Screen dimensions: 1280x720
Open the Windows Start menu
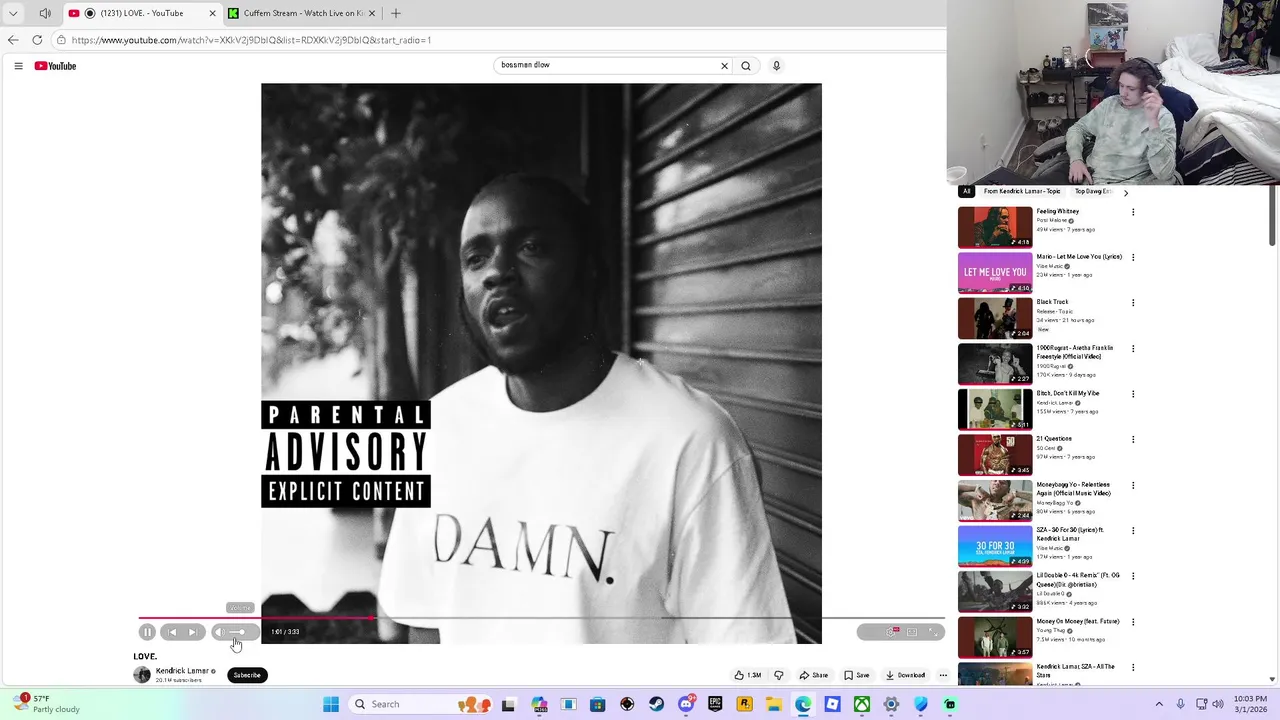coord(331,704)
